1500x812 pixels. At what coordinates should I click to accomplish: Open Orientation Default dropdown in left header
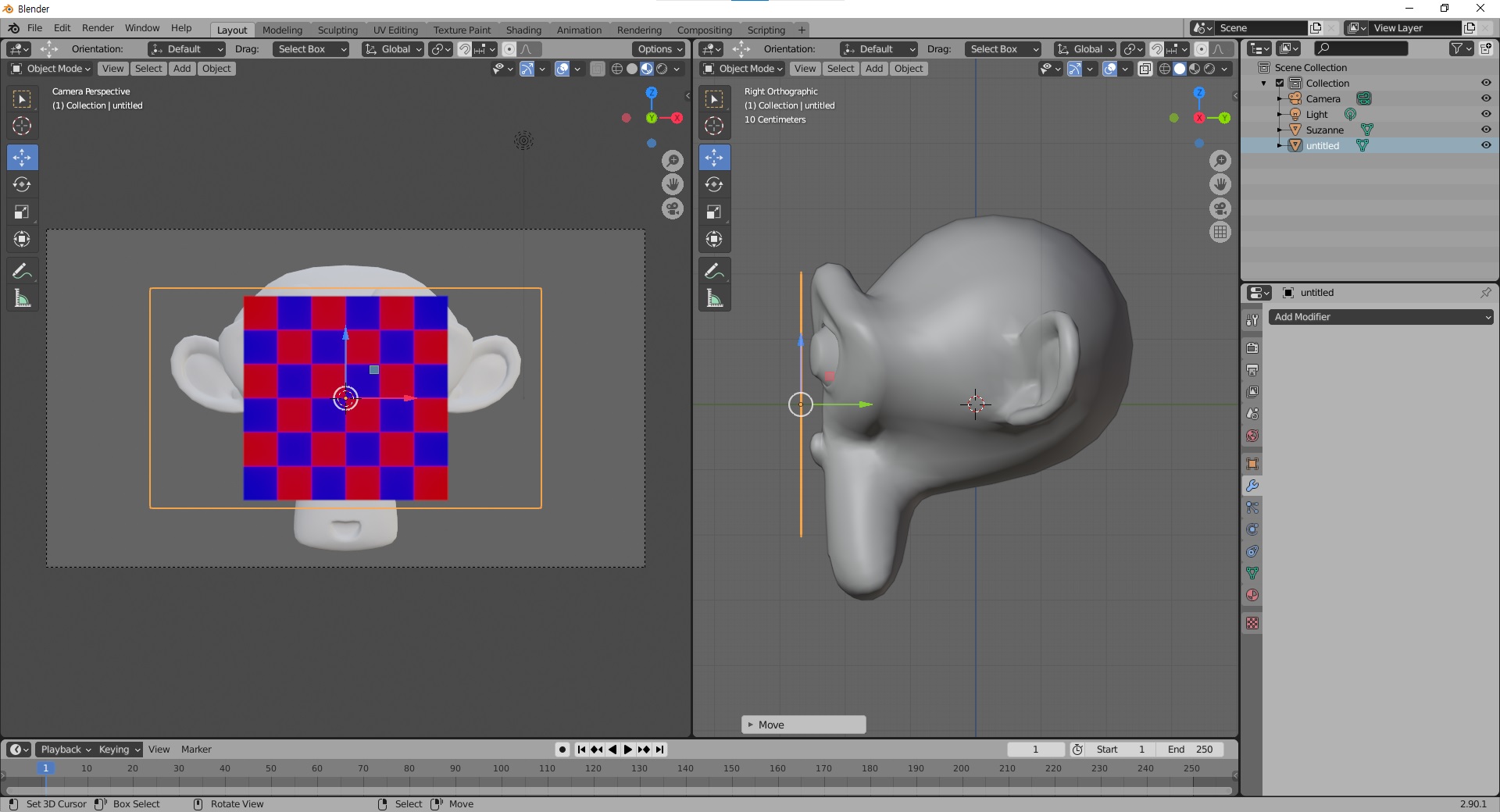(x=187, y=49)
